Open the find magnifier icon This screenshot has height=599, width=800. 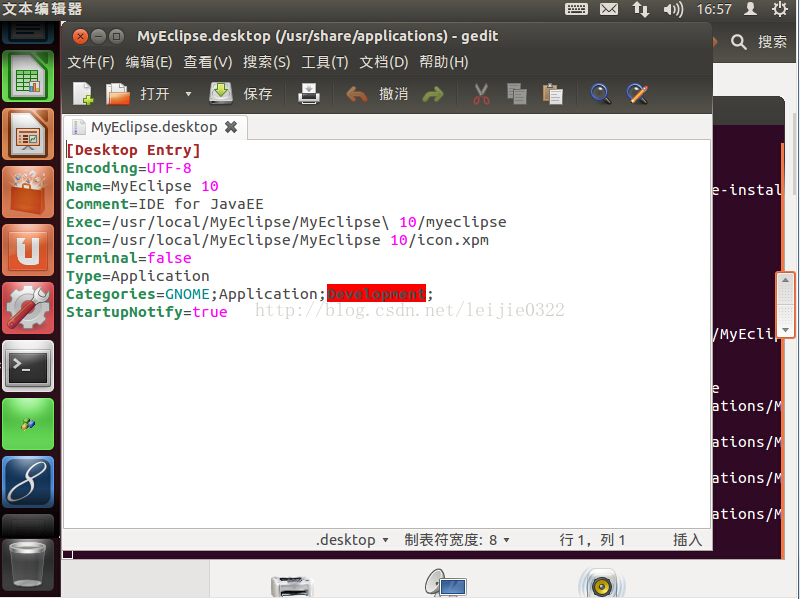tap(601, 94)
